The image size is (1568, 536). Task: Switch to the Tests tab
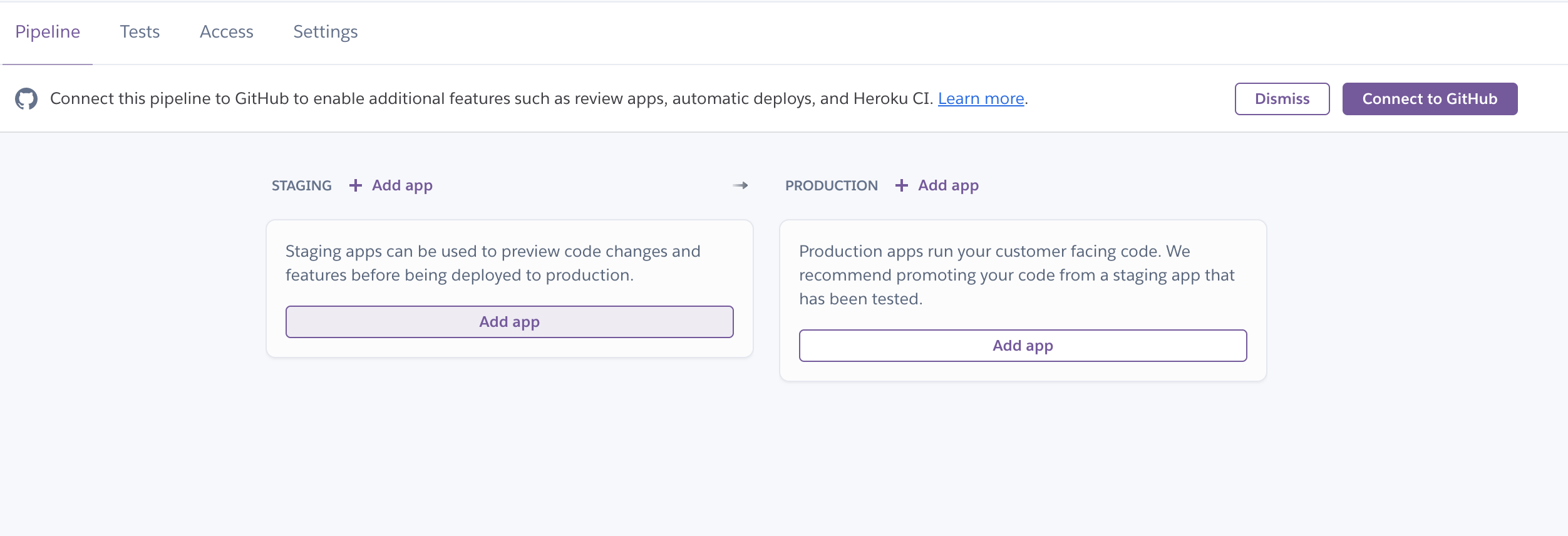click(140, 32)
